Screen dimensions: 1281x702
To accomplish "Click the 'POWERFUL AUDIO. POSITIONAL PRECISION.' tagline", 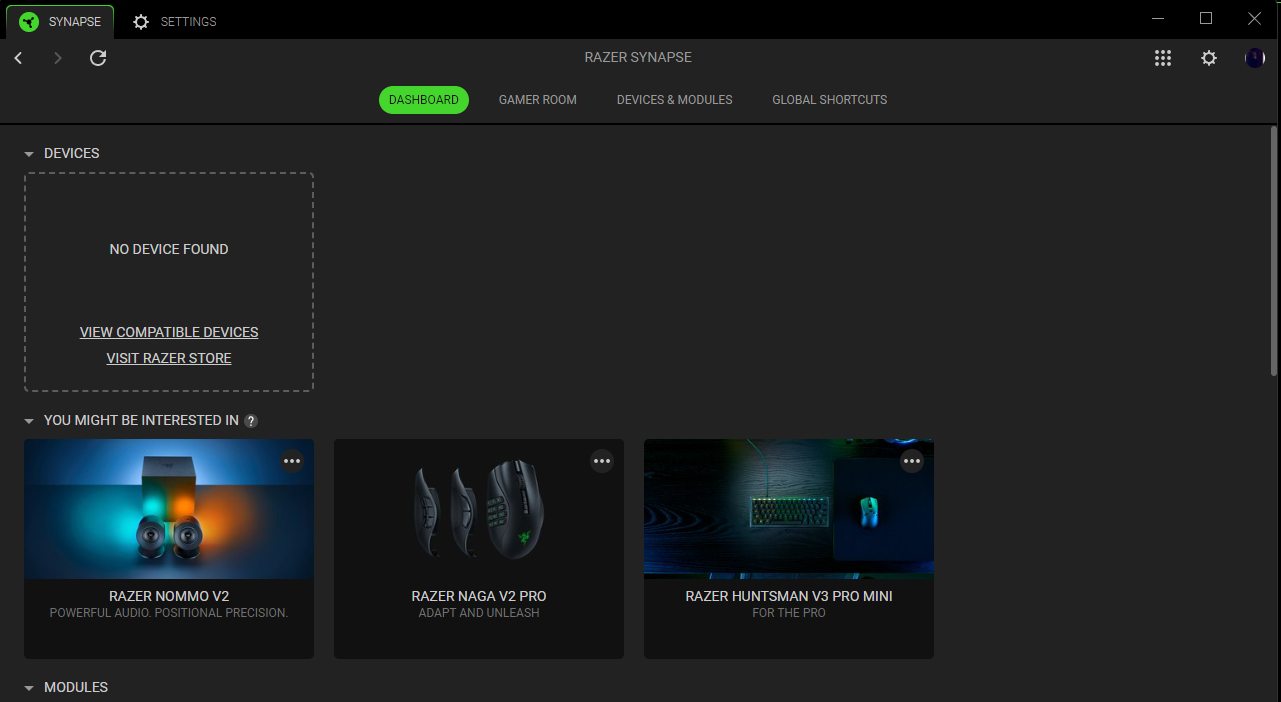I will (x=169, y=613).
